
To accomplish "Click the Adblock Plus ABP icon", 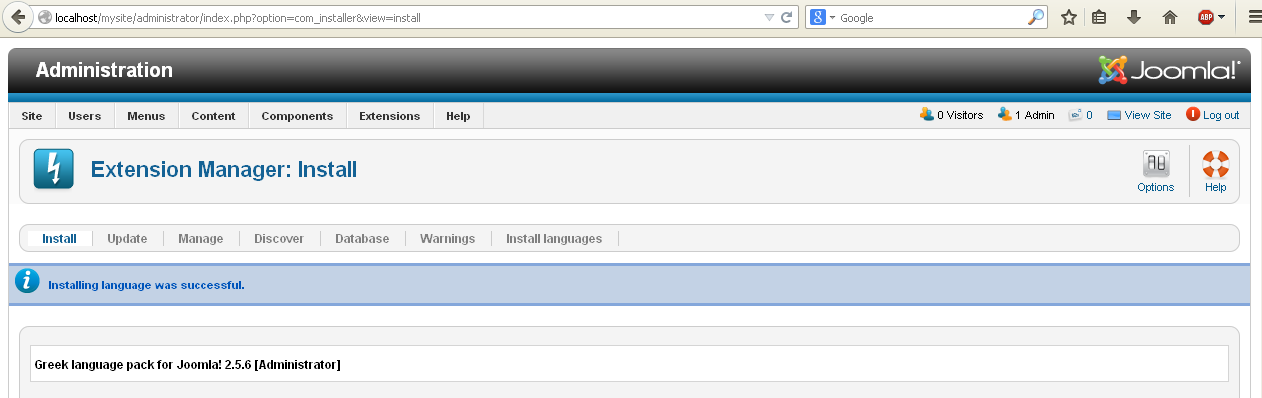I will click(x=1206, y=18).
